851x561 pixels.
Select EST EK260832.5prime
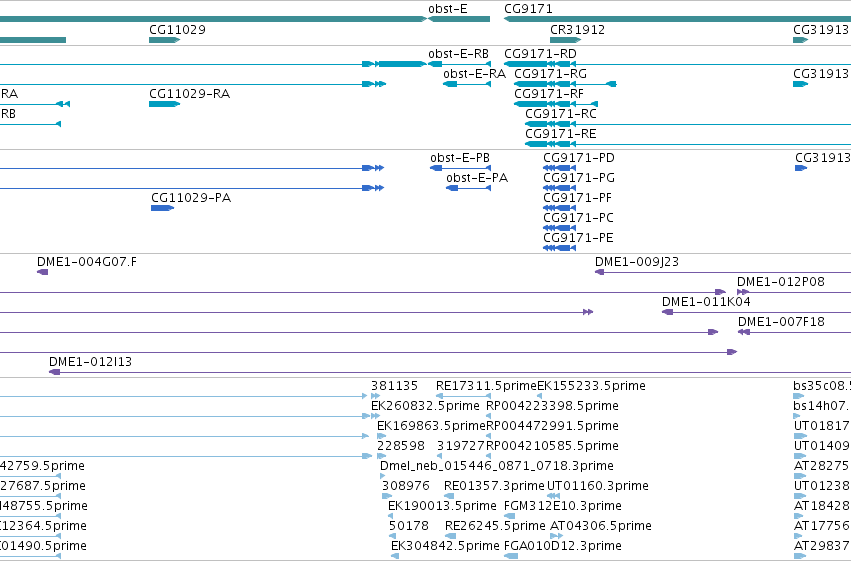tap(375, 416)
